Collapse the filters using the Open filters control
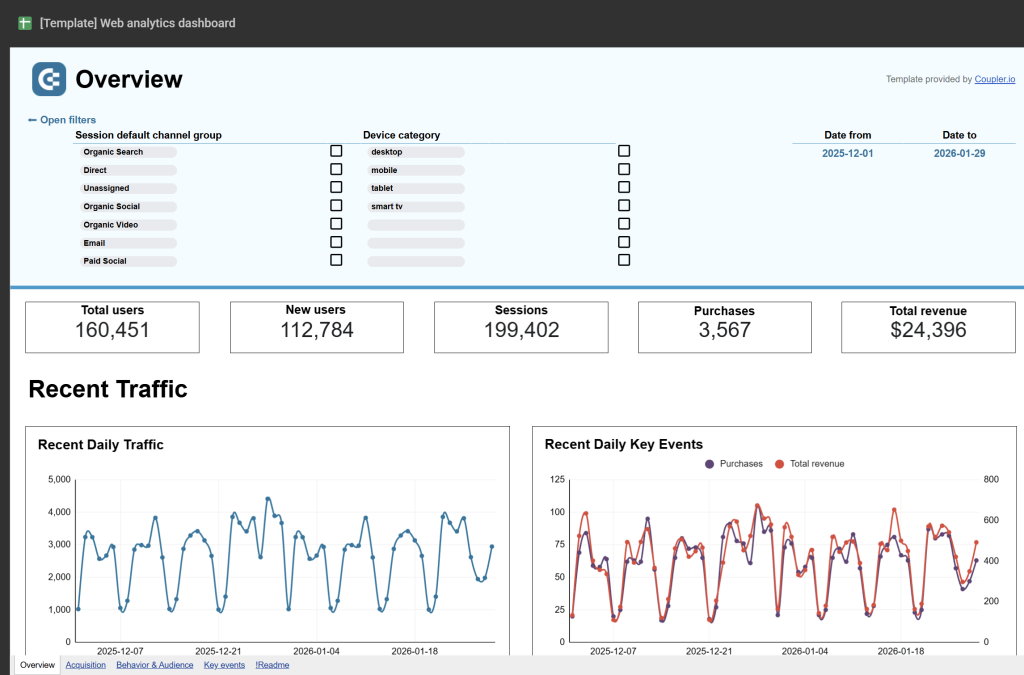The width and height of the screenshot is (1024, 675). (63, 119)
